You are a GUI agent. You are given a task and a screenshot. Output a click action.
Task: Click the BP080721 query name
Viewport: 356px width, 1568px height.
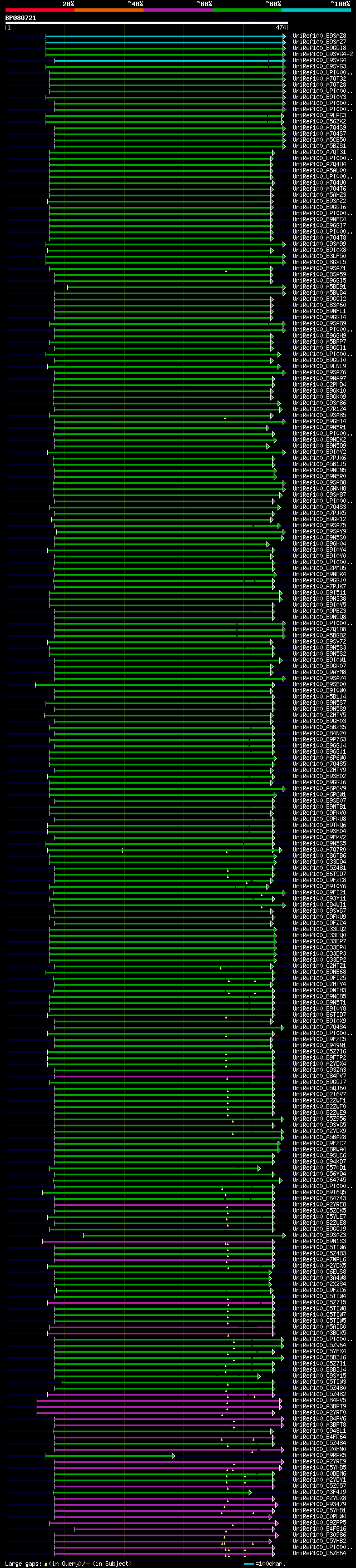coord(21,18)
